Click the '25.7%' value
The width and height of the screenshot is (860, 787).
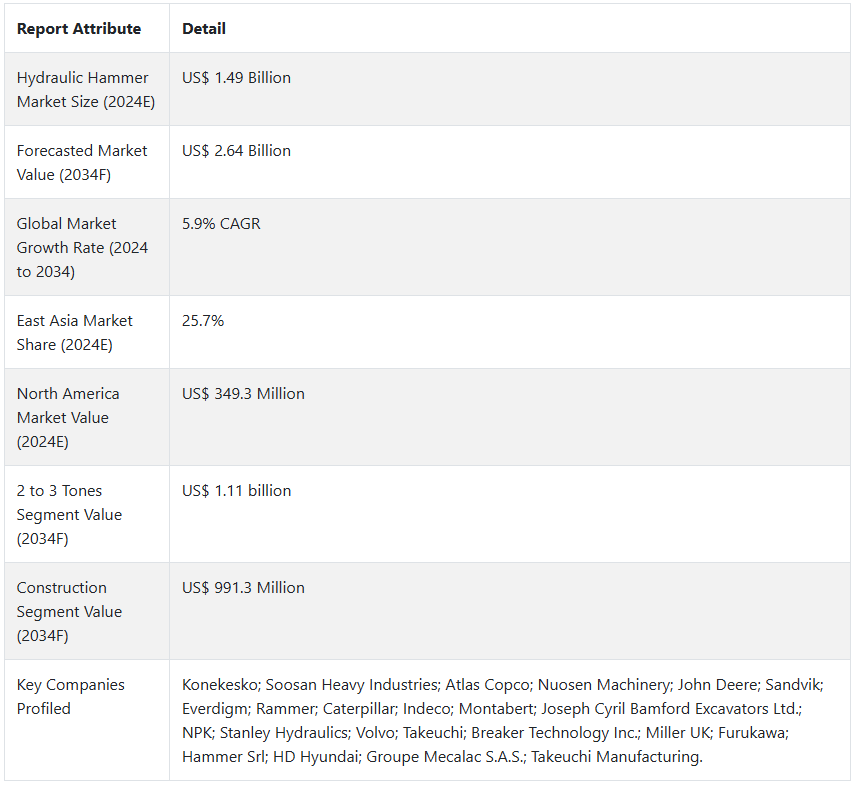pos(203,321)
